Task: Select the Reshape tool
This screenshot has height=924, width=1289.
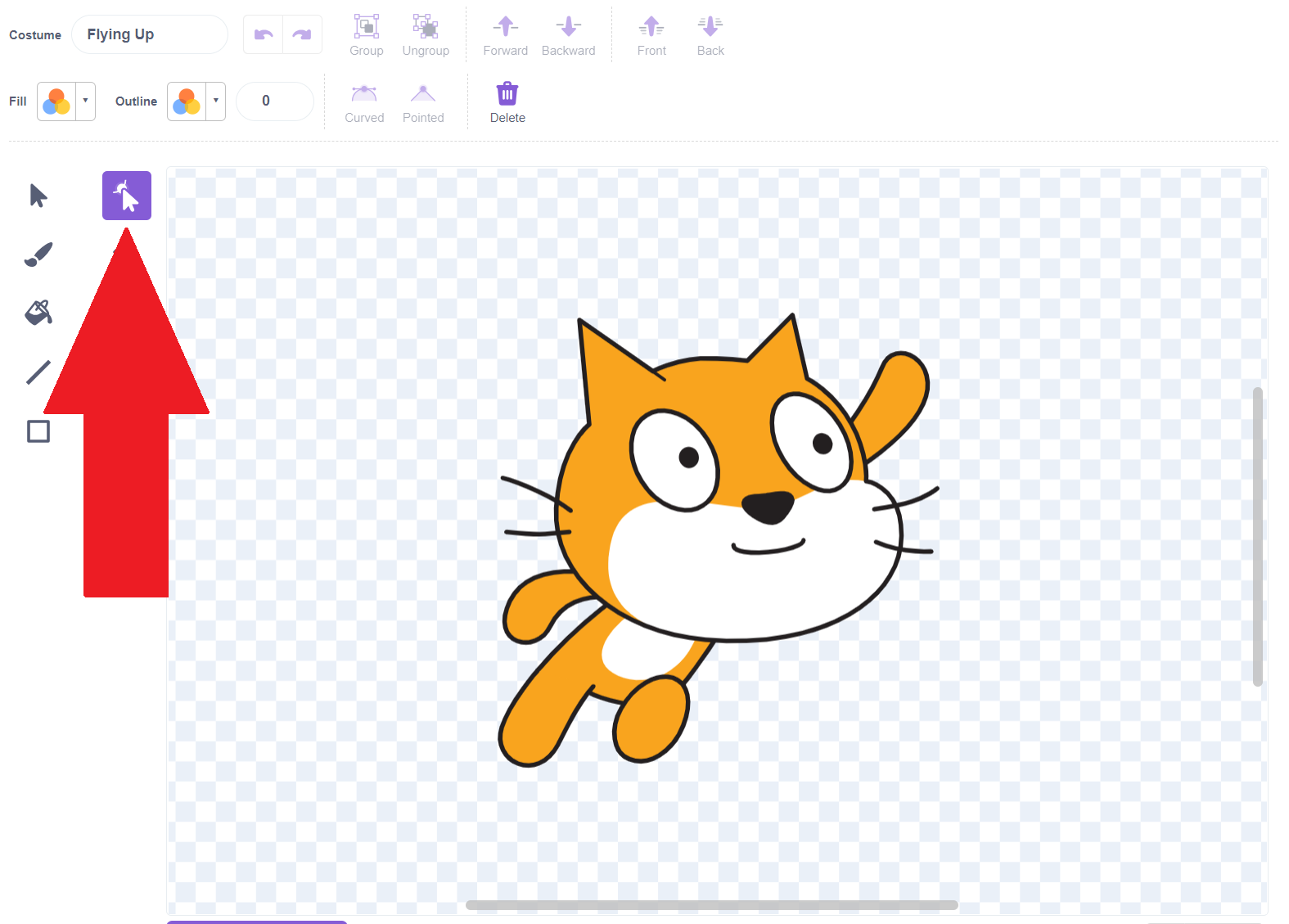Action: (127, 196)
